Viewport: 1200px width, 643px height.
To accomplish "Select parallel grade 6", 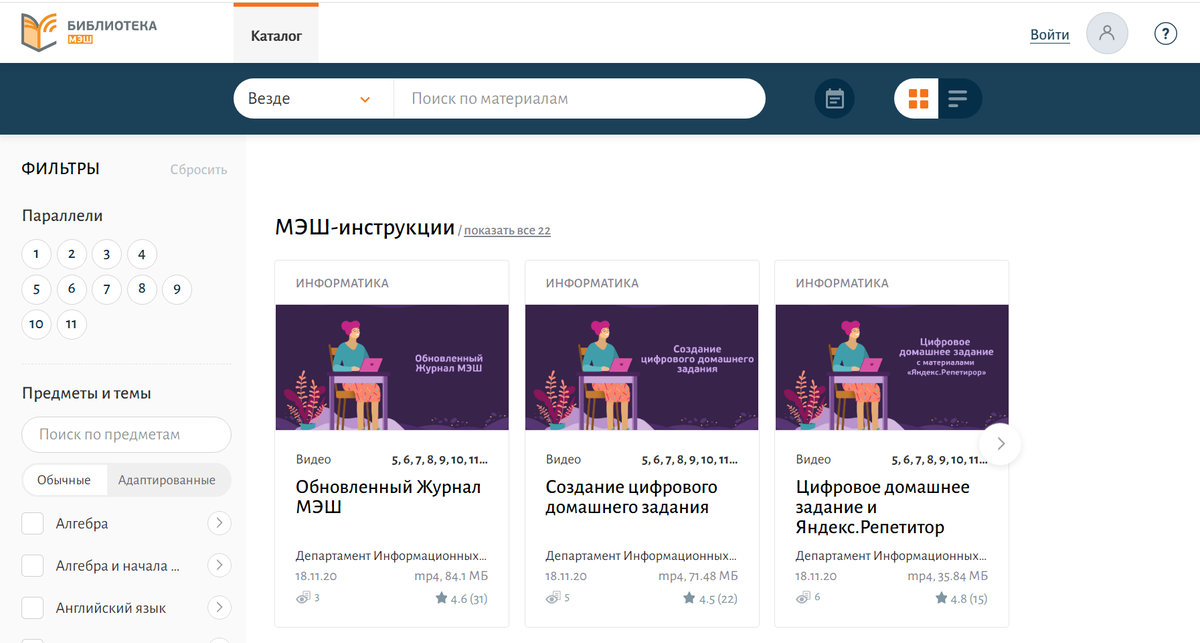I will 72,289.
